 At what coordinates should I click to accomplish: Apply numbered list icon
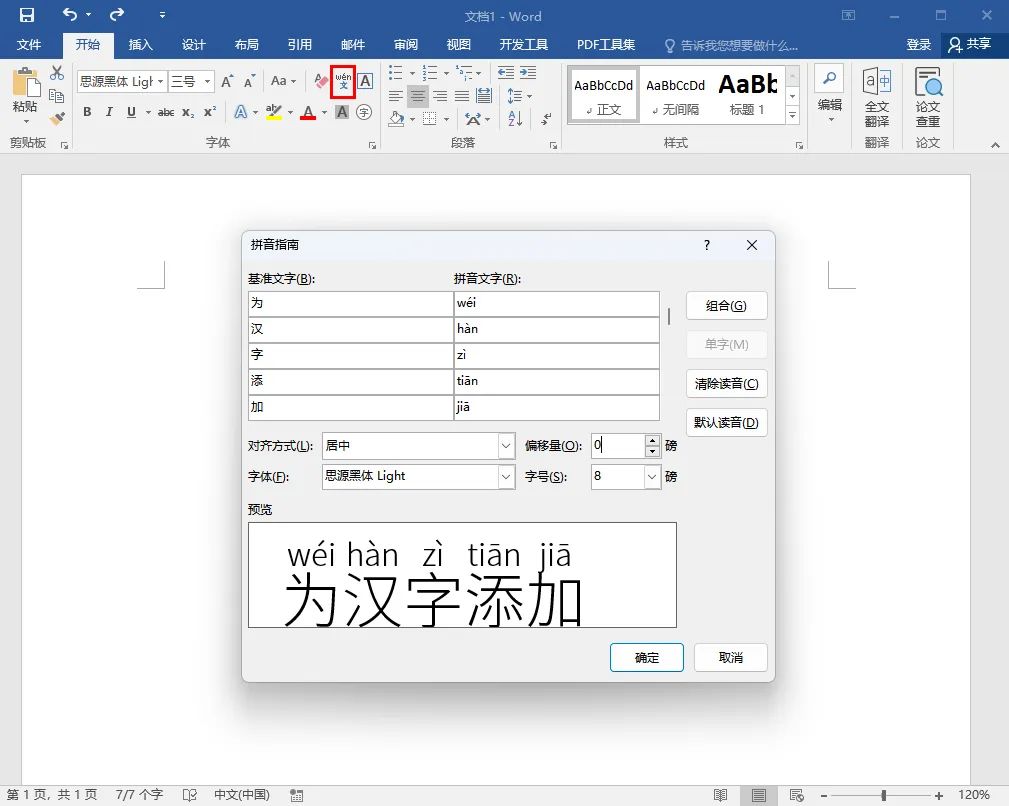pyautogui.click(x=430, y=73)
